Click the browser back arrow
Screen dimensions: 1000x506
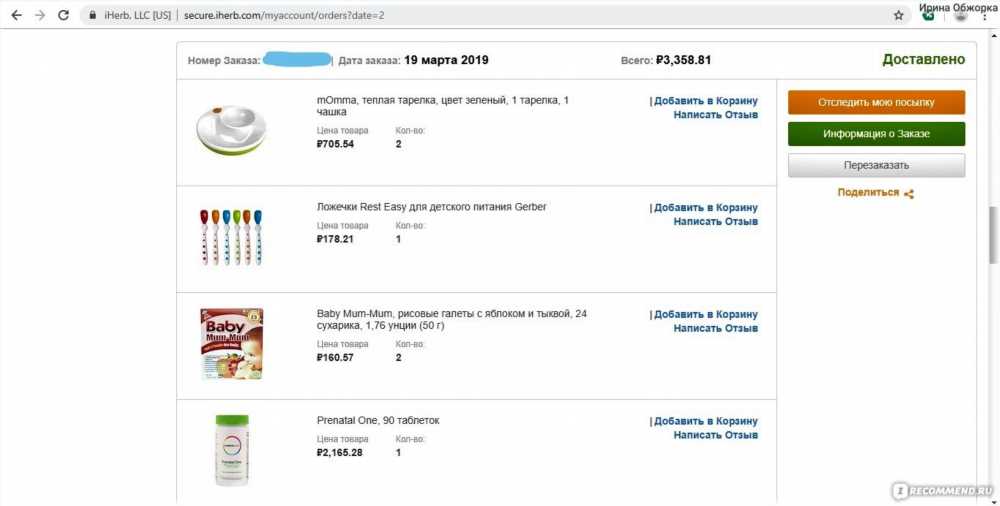[17, 15]
